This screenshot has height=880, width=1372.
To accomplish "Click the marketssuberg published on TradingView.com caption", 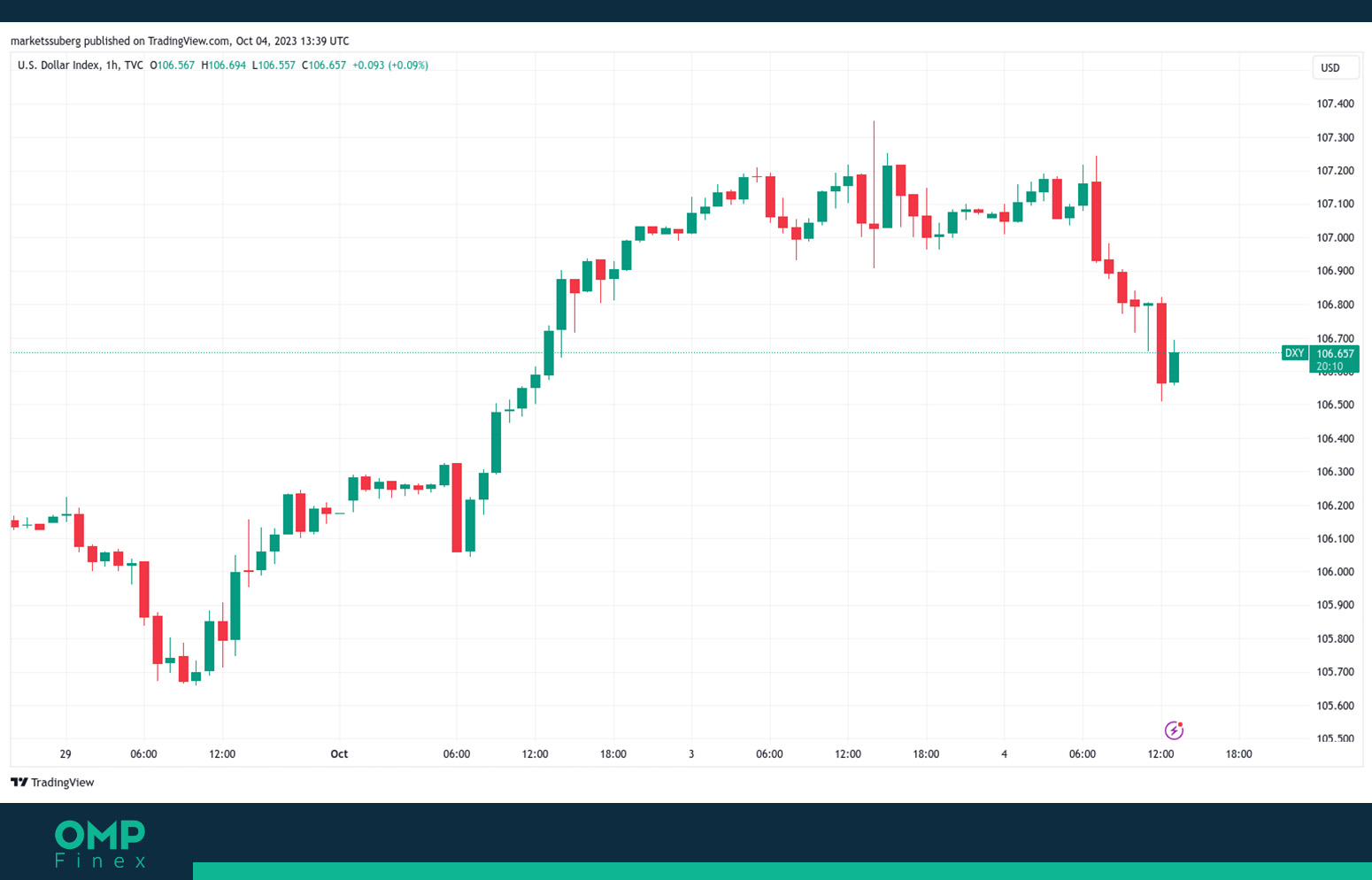I will click(180, 41).
